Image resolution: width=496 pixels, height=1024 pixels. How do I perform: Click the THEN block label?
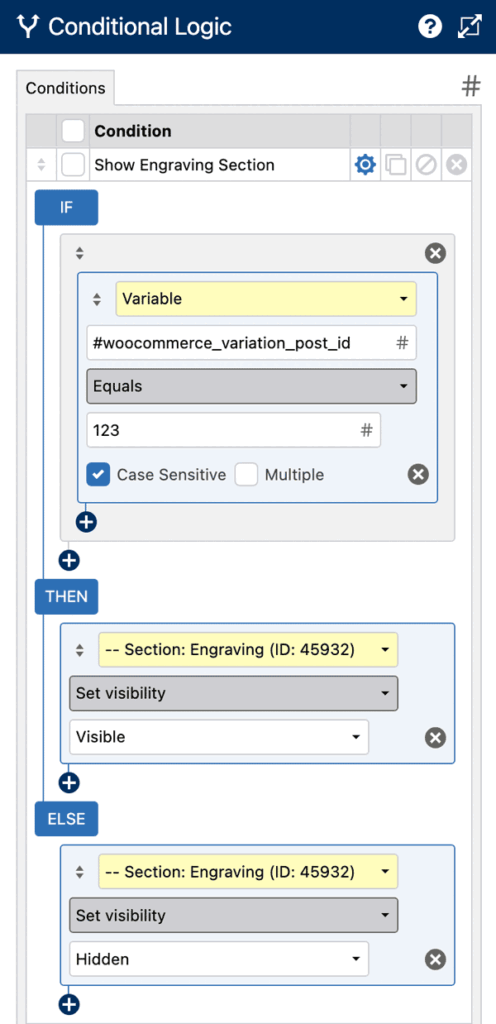(67, 596)
